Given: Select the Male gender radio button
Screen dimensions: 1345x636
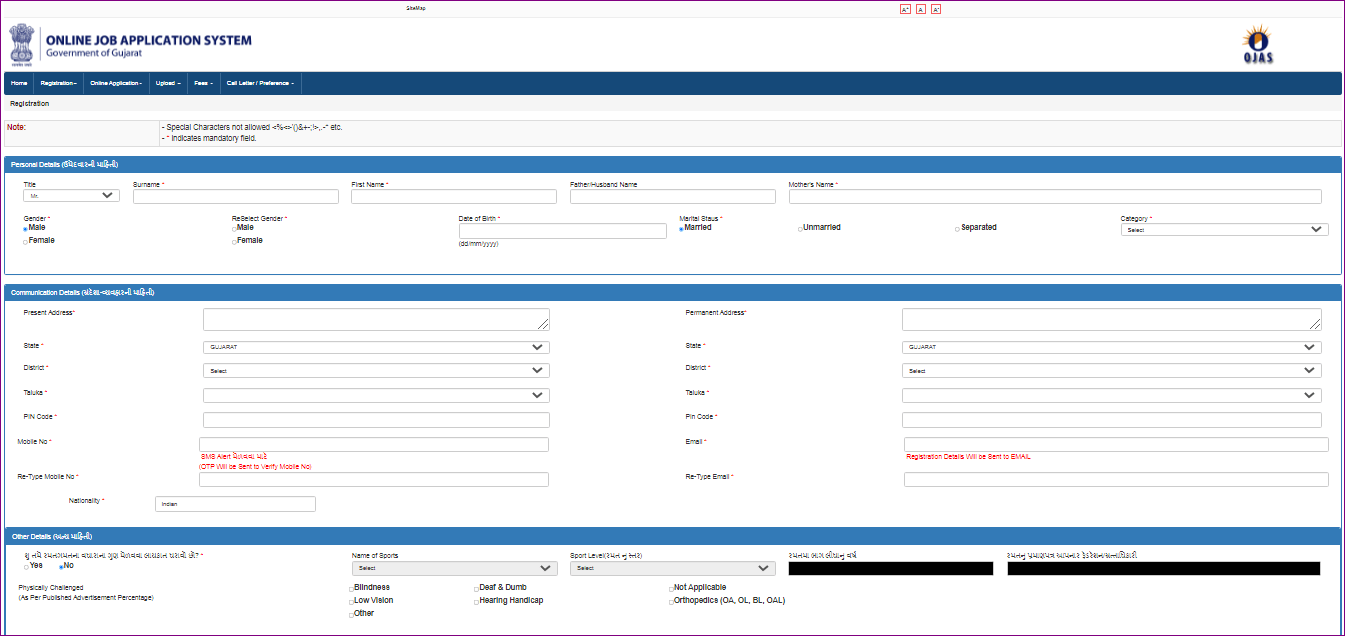Looking at the screenshot, I should pos(25,229).
